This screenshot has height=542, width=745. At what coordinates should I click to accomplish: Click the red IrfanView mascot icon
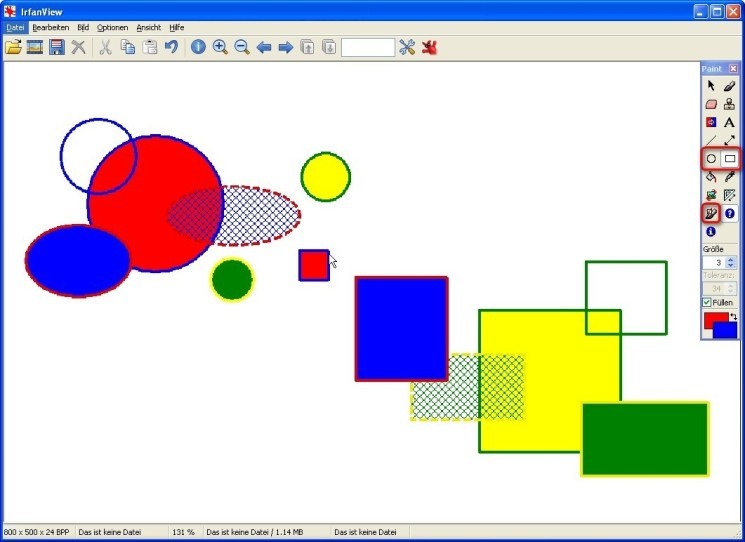coord(430,47)
